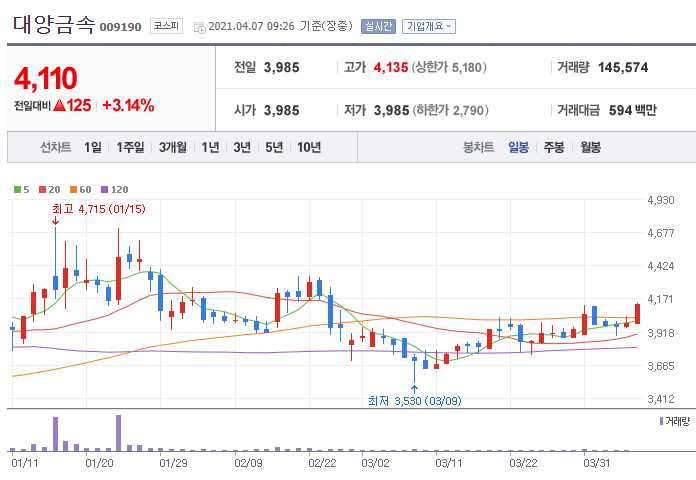The height and width of the screenshot is (480, 696).
Task: Select the 3개월 line chart period
Action: tap(173, 147)
